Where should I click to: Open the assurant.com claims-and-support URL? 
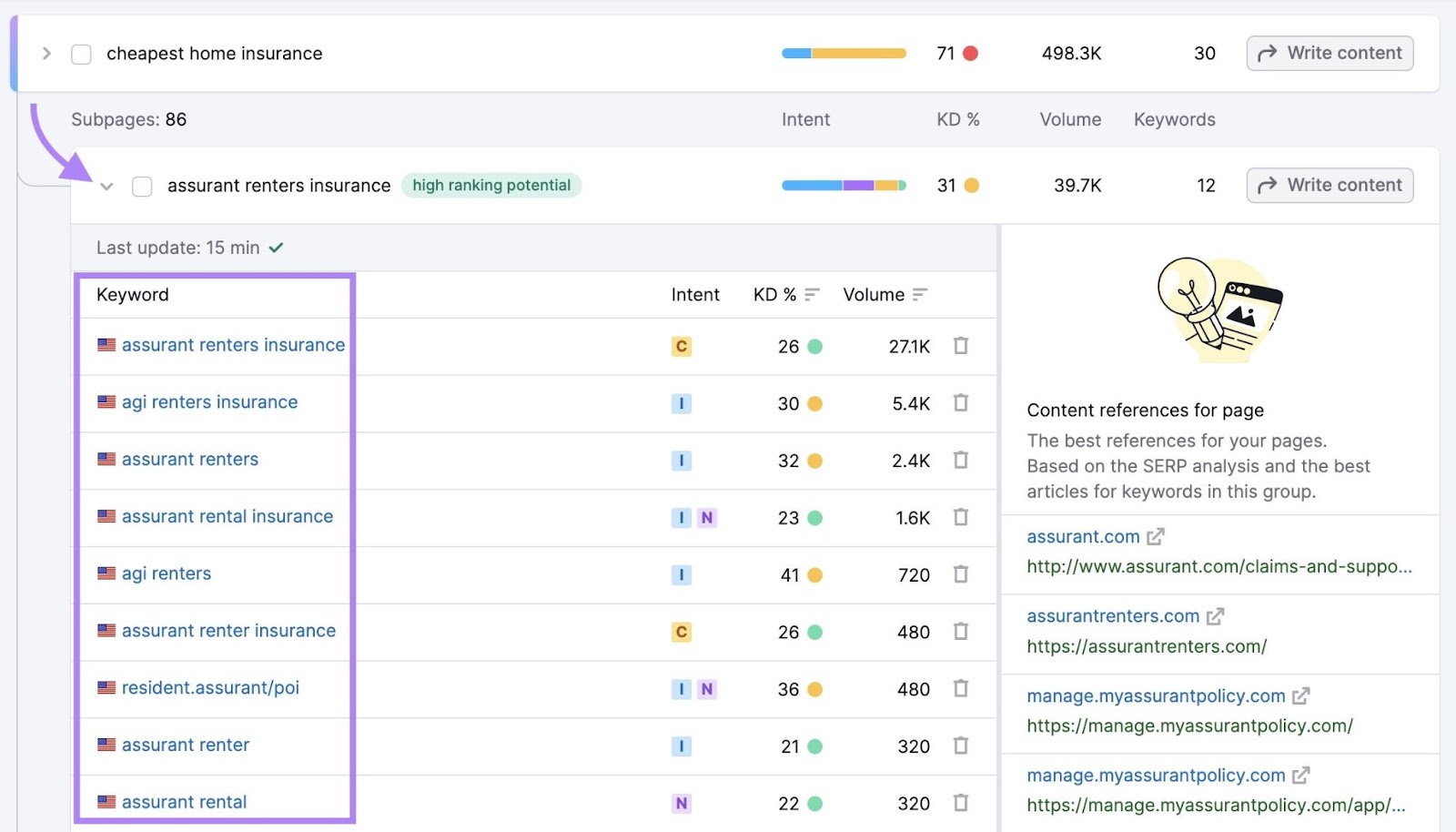pyautogui.click(x=1219, y=566)
